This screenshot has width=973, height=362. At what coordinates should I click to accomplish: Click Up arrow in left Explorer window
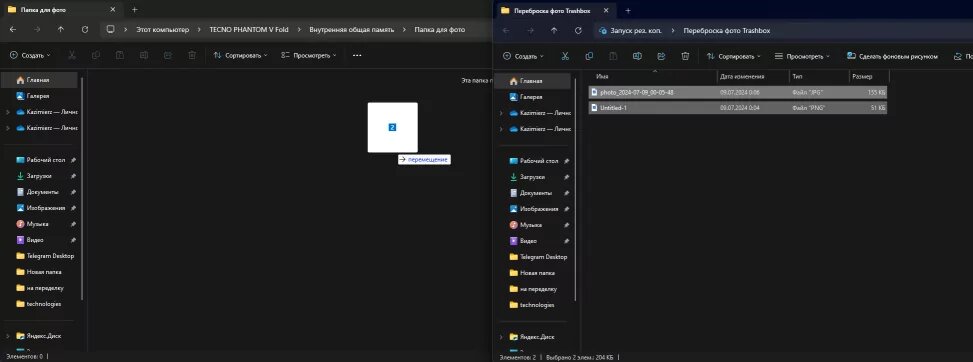(x=60, y=30)
